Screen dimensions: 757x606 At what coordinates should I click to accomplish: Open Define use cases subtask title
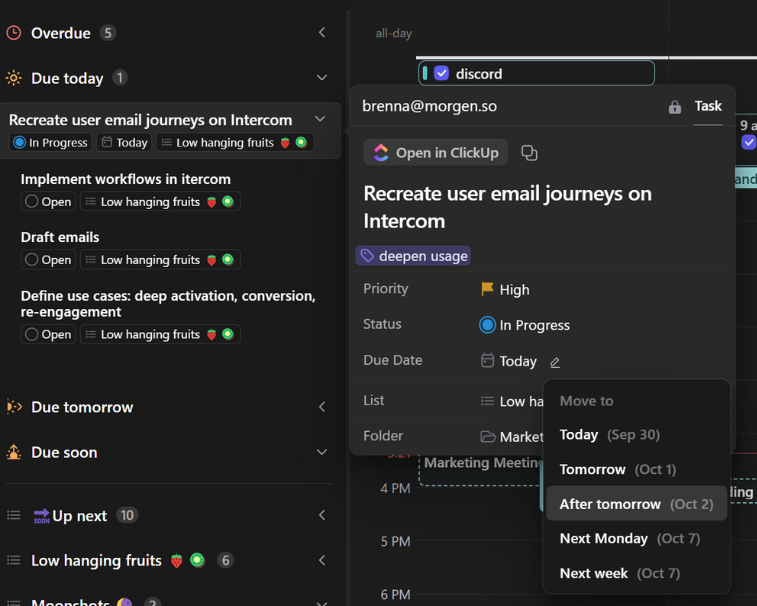(x=168, y=304)
